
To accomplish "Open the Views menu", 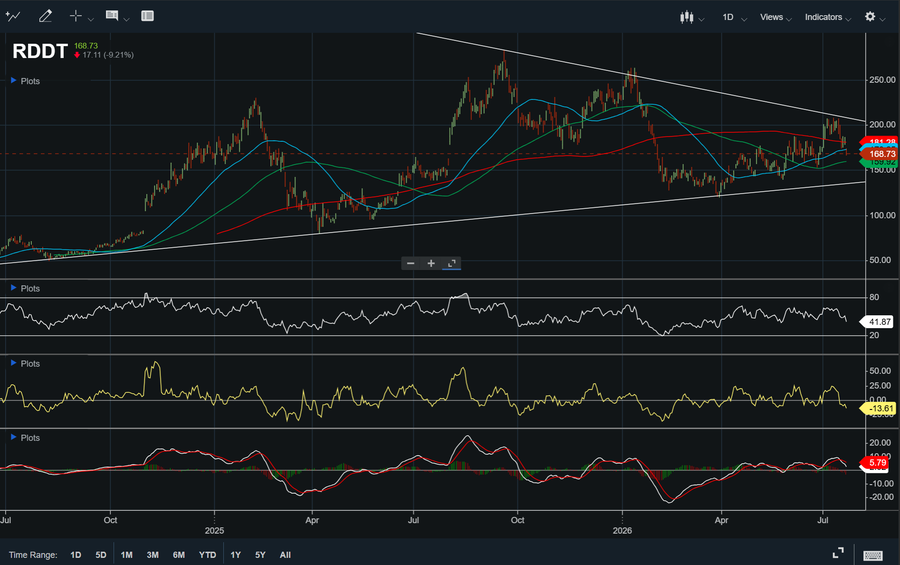I will pos(775,17).
